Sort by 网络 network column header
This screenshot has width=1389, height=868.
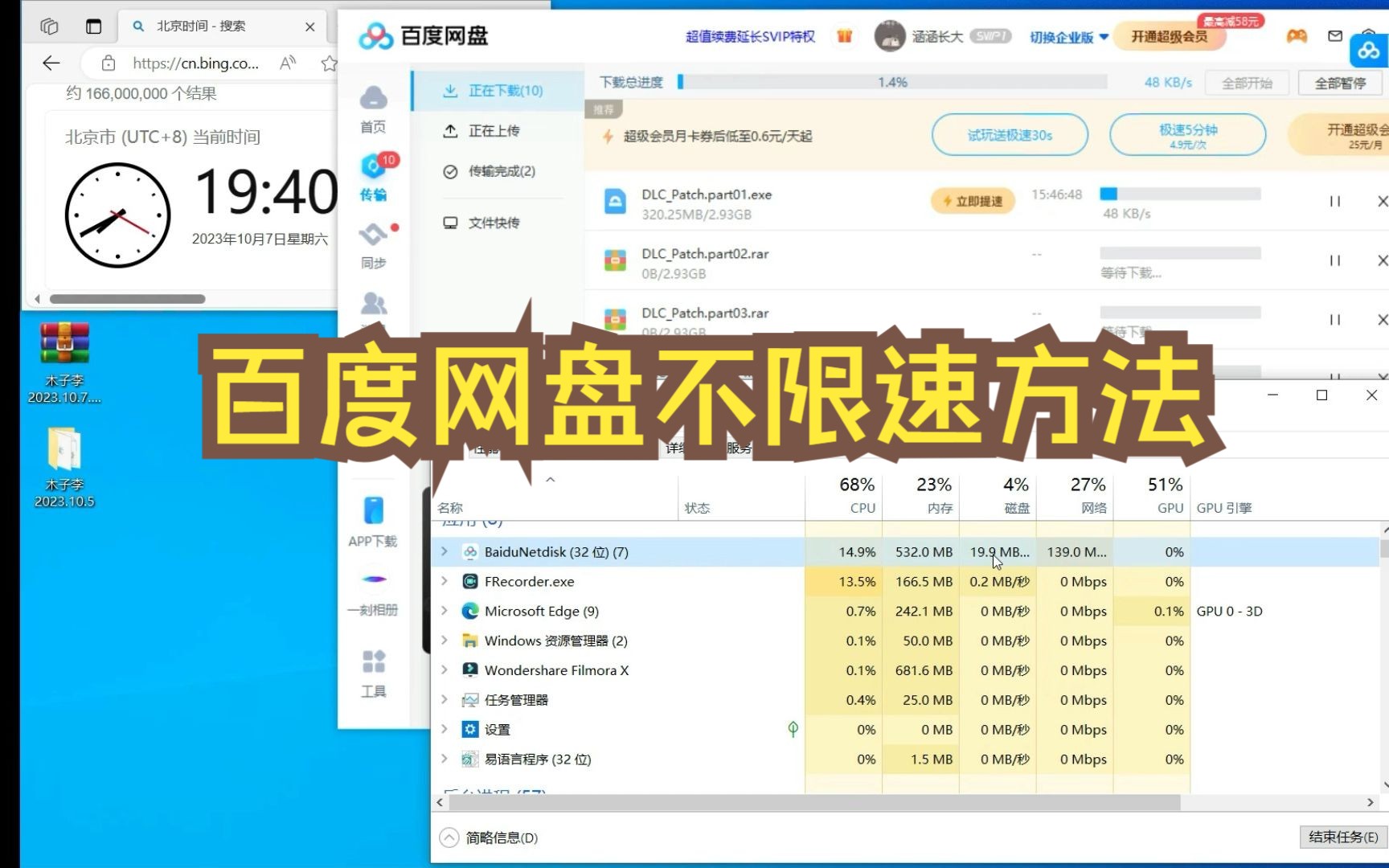tap(1076, 495)
